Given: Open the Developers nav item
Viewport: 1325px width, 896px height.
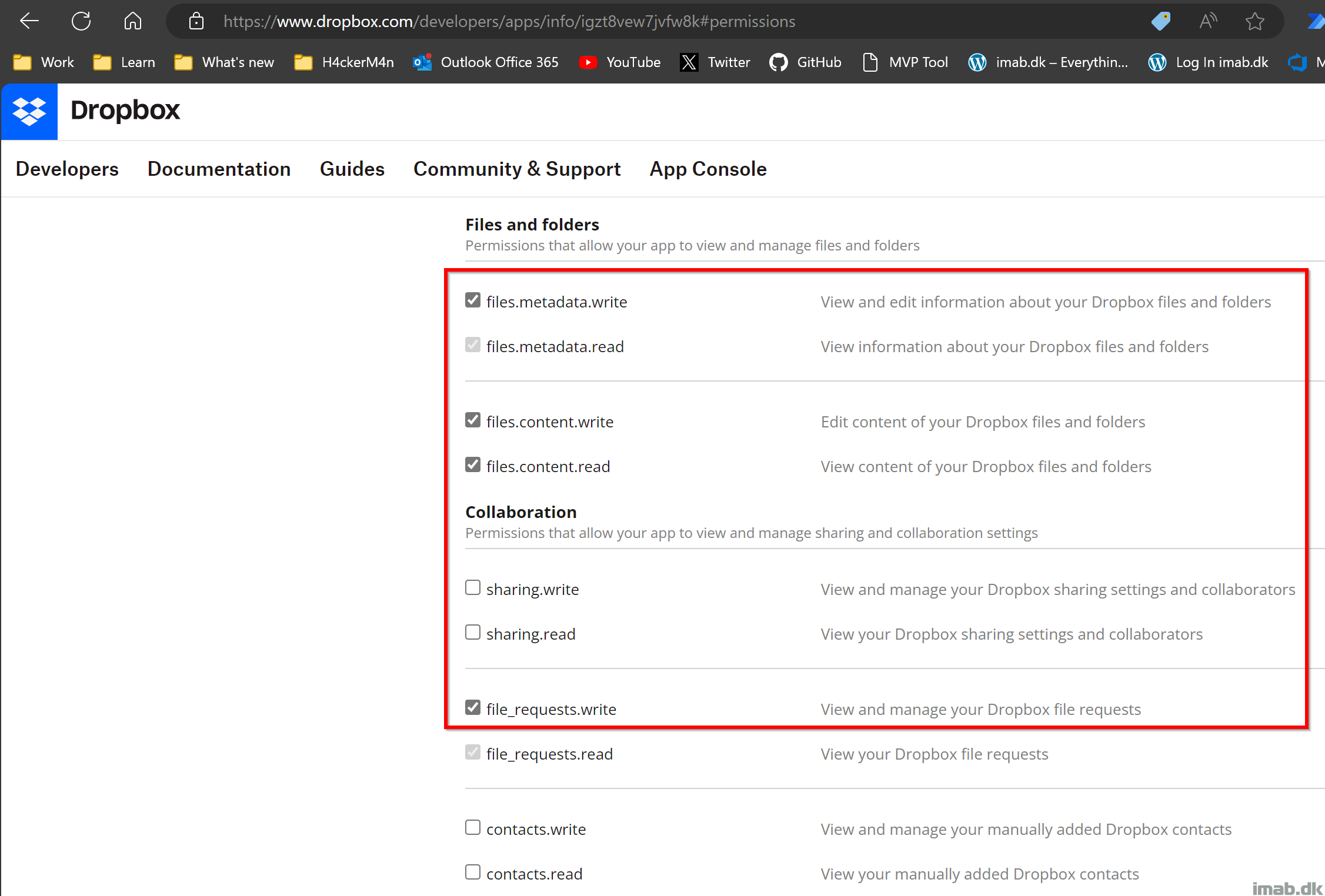Looking at the screenshot, I should point(67,169).
